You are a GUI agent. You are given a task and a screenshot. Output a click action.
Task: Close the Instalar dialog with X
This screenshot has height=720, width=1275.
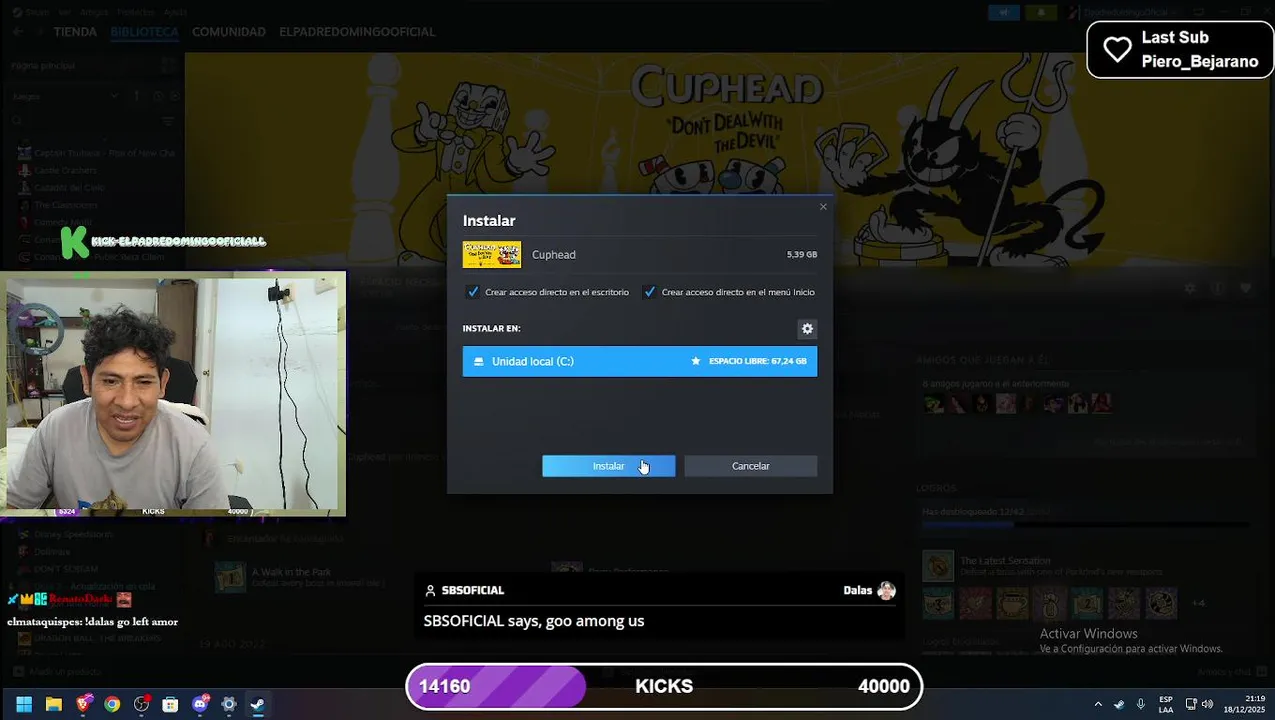click(x=823, y=207)
